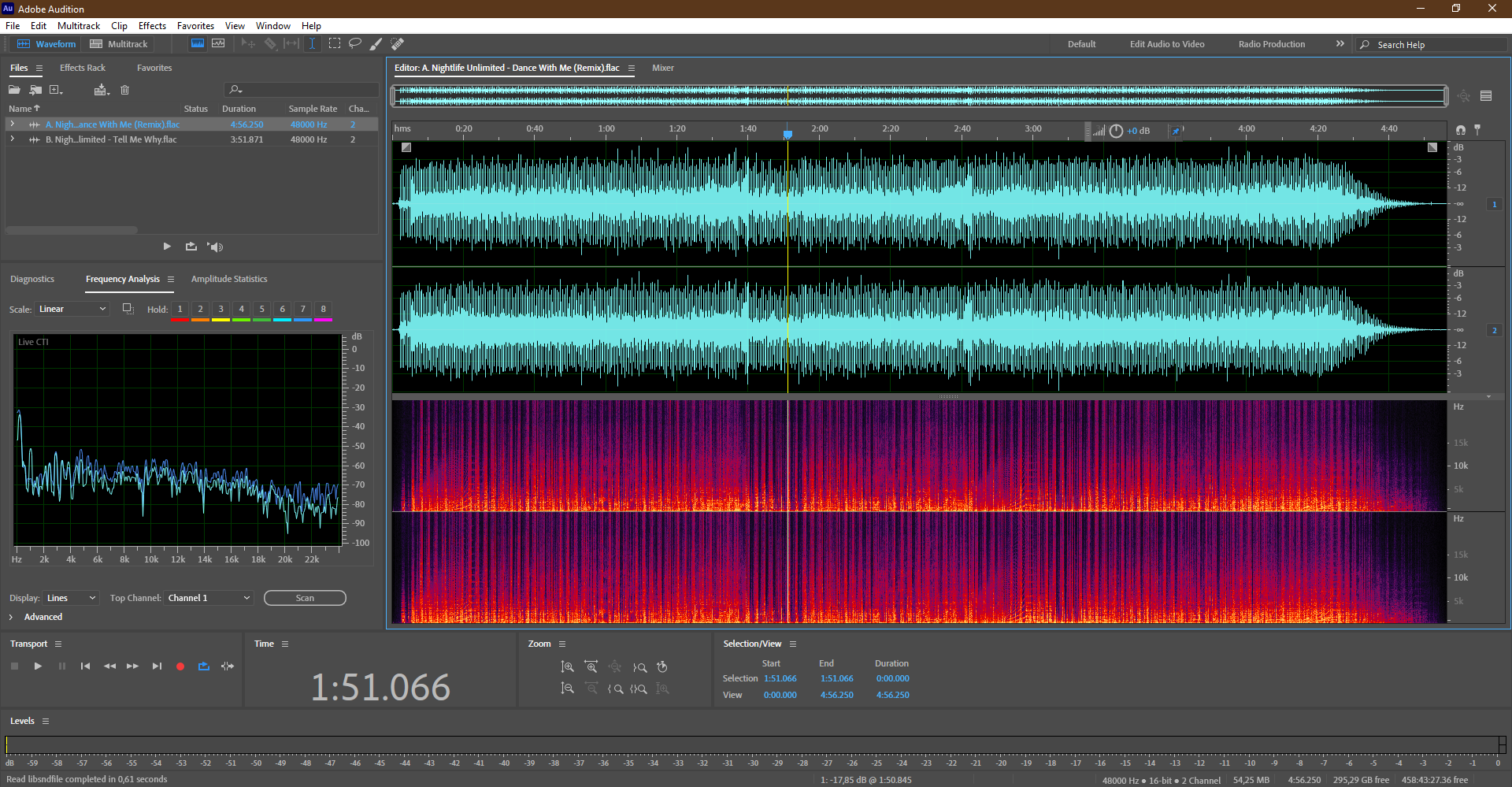Viewport: 1512px width, 787px height.
Task: Click the marker pin icon beside snapping
Action: (1477, 129)
